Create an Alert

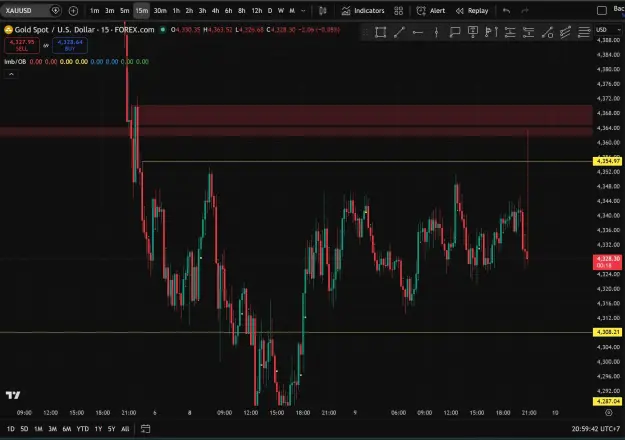pyautogui.click(x=431, y=11)
